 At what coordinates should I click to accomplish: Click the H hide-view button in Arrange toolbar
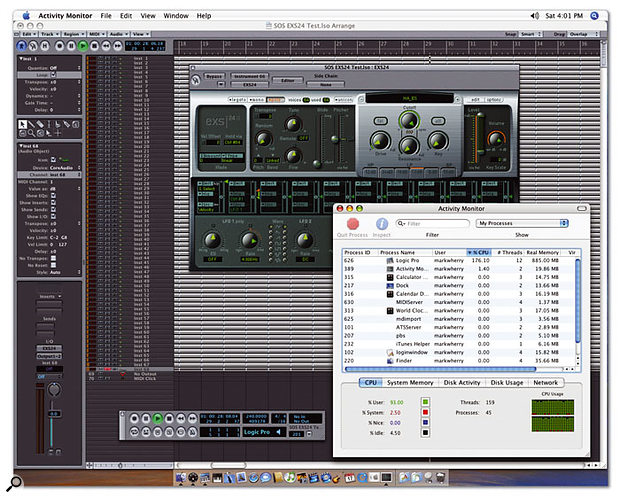click(45, 46)
